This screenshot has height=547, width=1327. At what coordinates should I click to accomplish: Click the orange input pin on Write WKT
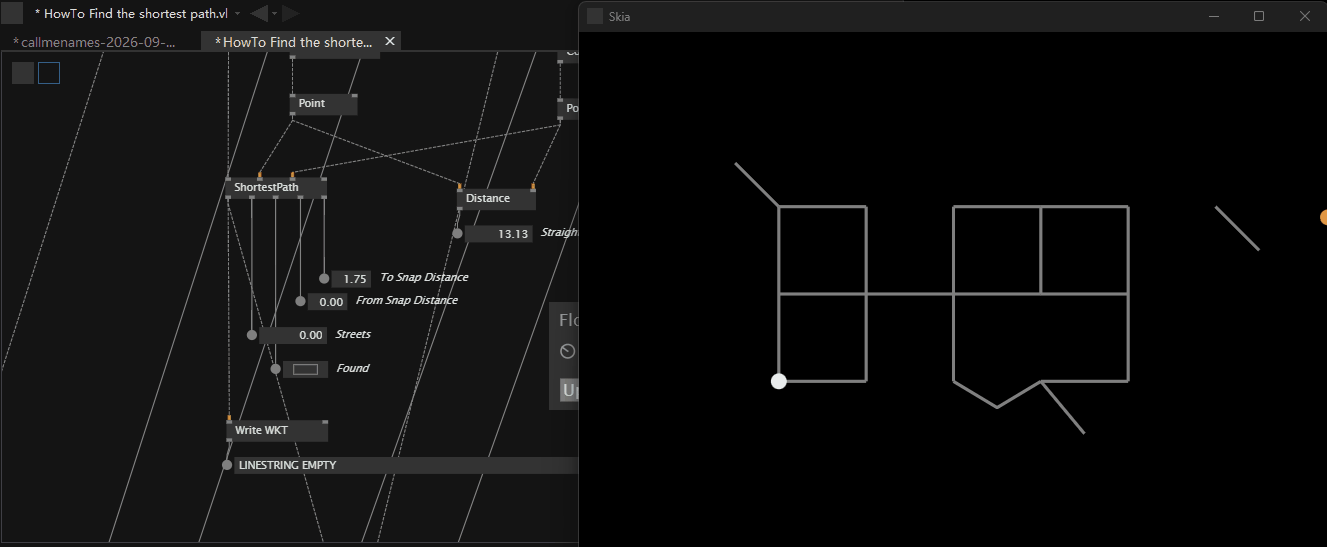(x=229, y=418)
